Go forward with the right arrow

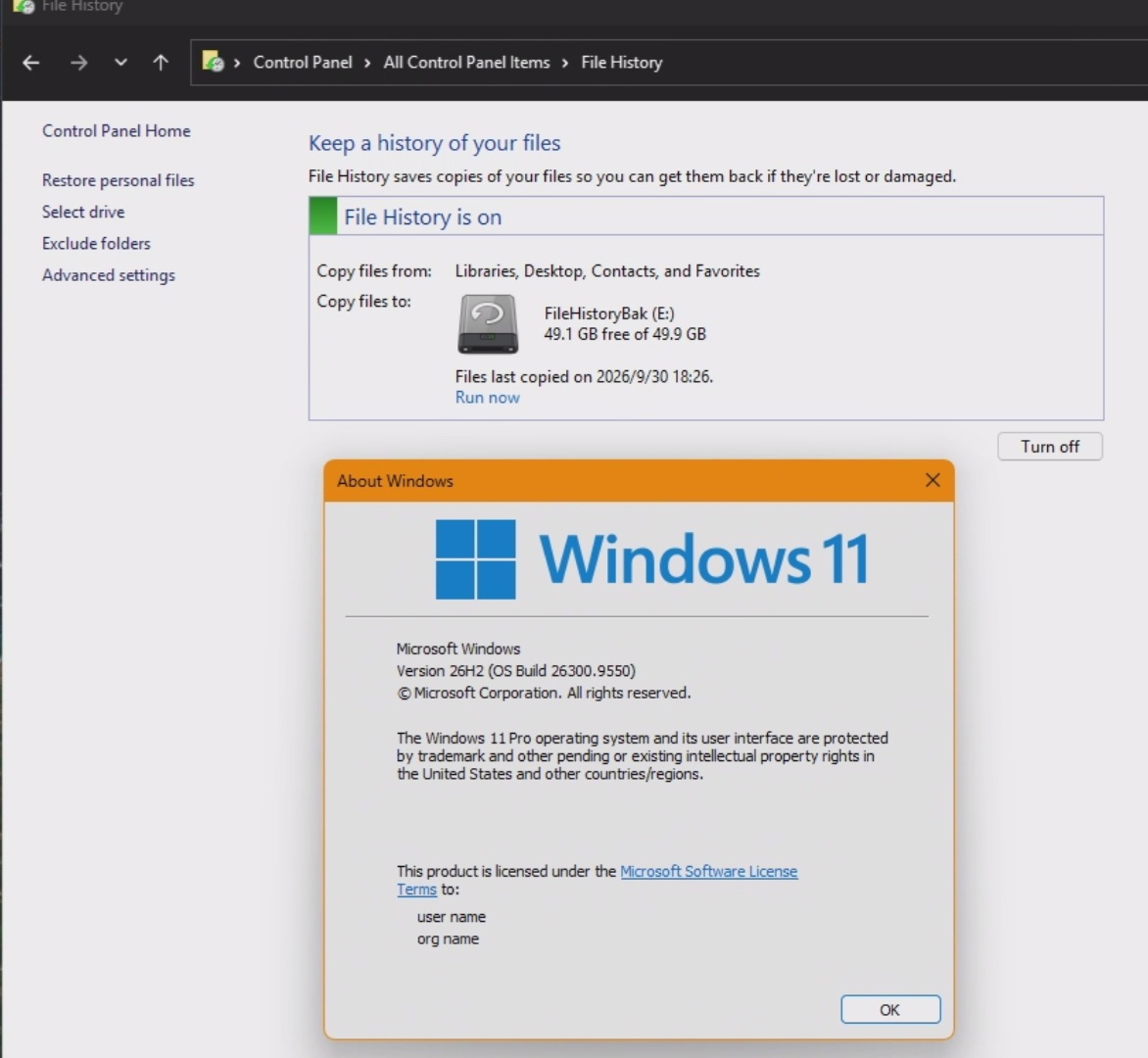pyautogui.click(x=79, y=63)
